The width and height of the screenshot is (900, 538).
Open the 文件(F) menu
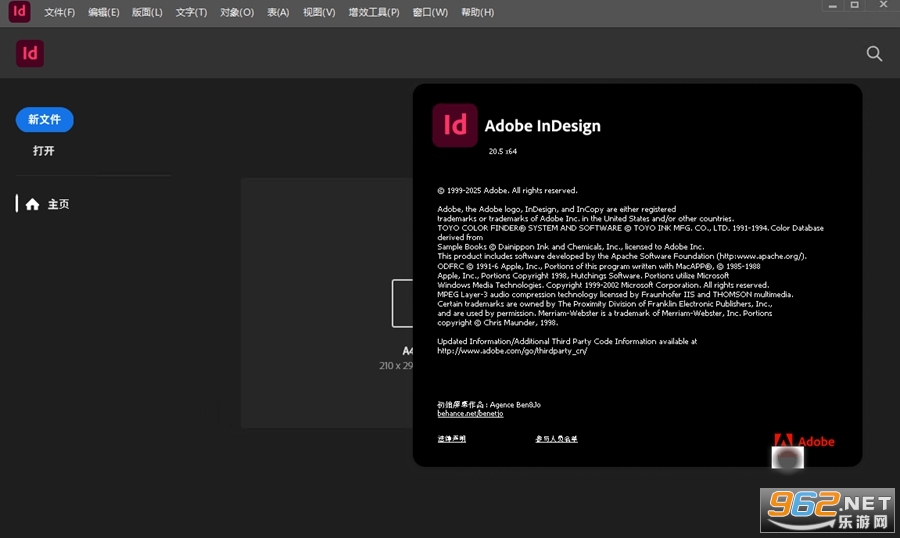(60, 12)
